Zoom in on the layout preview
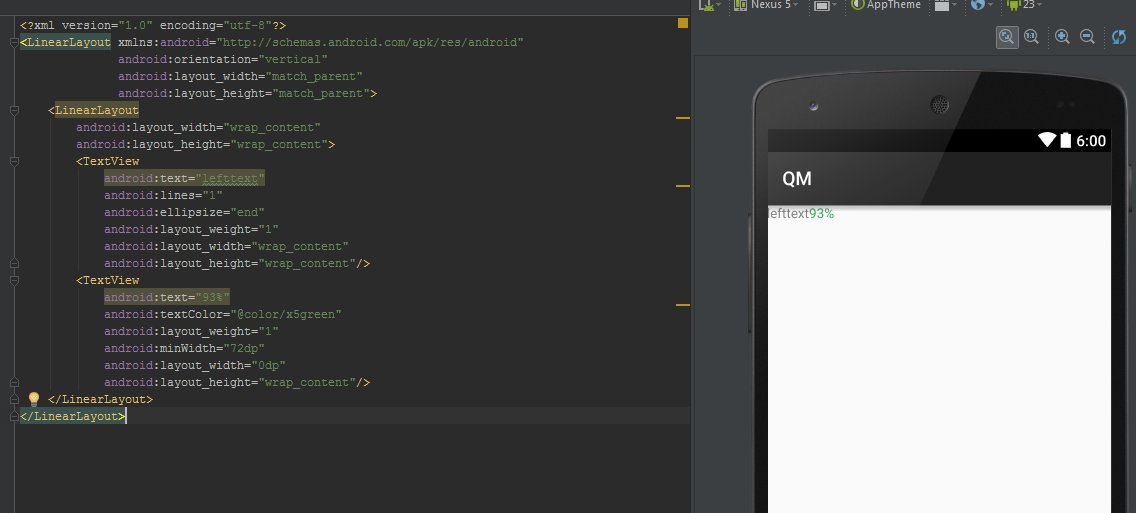The image size is (1136, 513). click(1062, 37)
